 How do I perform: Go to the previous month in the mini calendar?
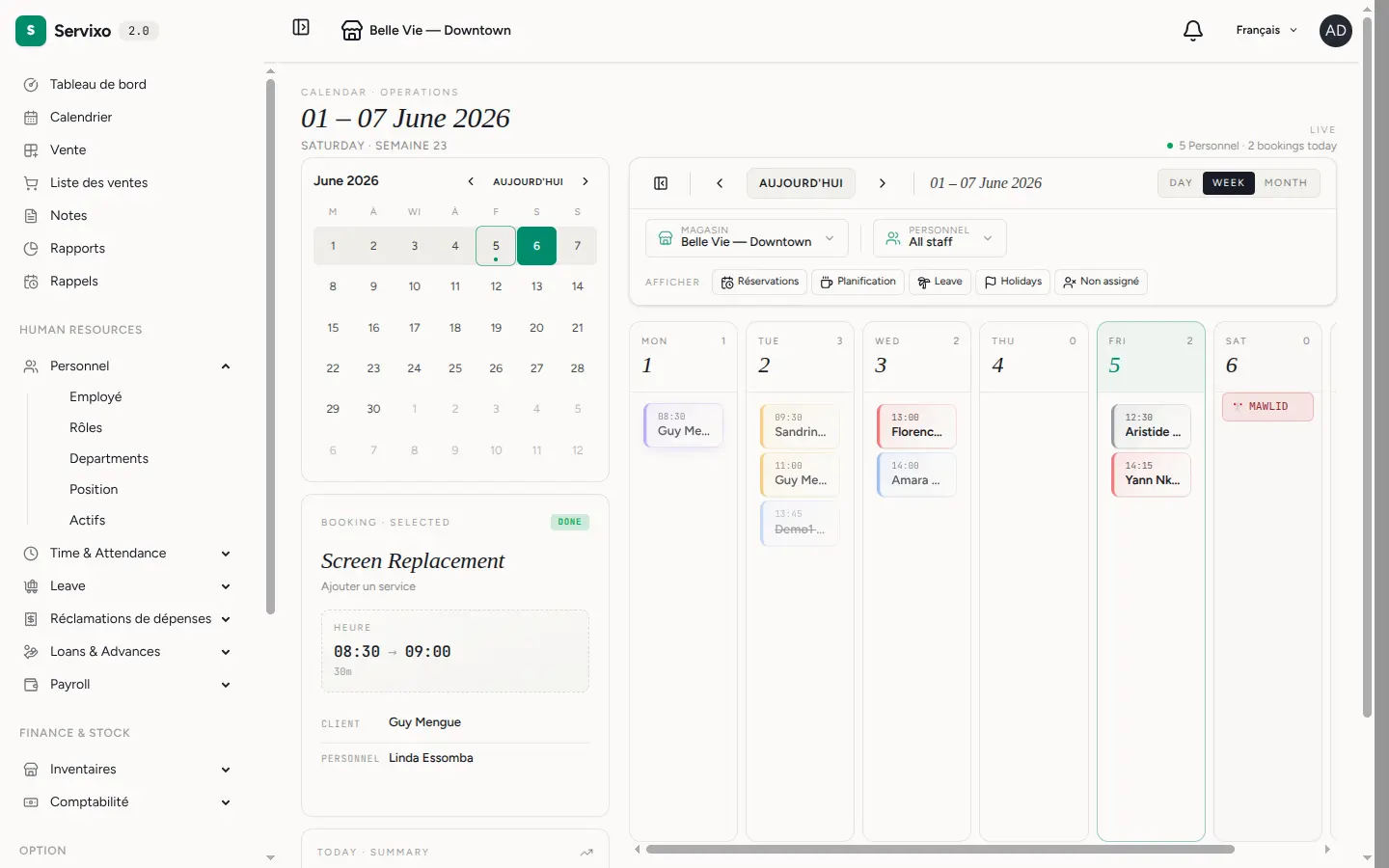471,181
